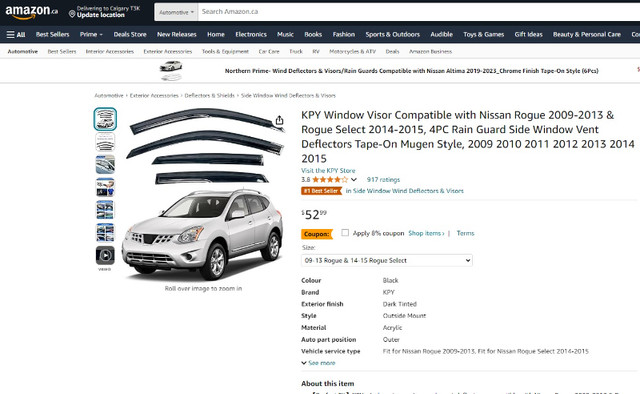Select Interior Accessories sub-navigation item
Viewport: 640px width, 394px height.
109,51
